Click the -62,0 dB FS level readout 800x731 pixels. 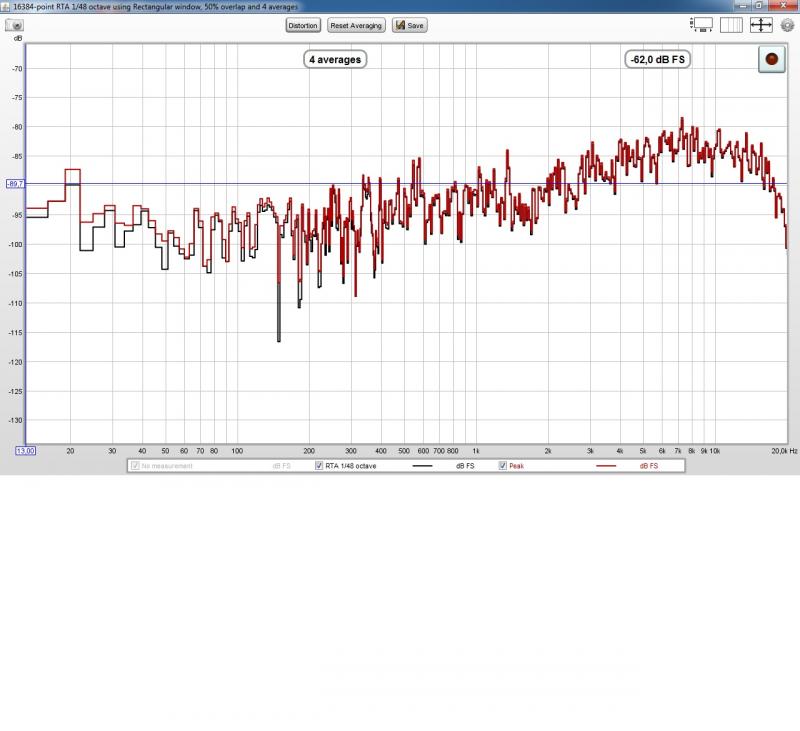click(658, 60)
